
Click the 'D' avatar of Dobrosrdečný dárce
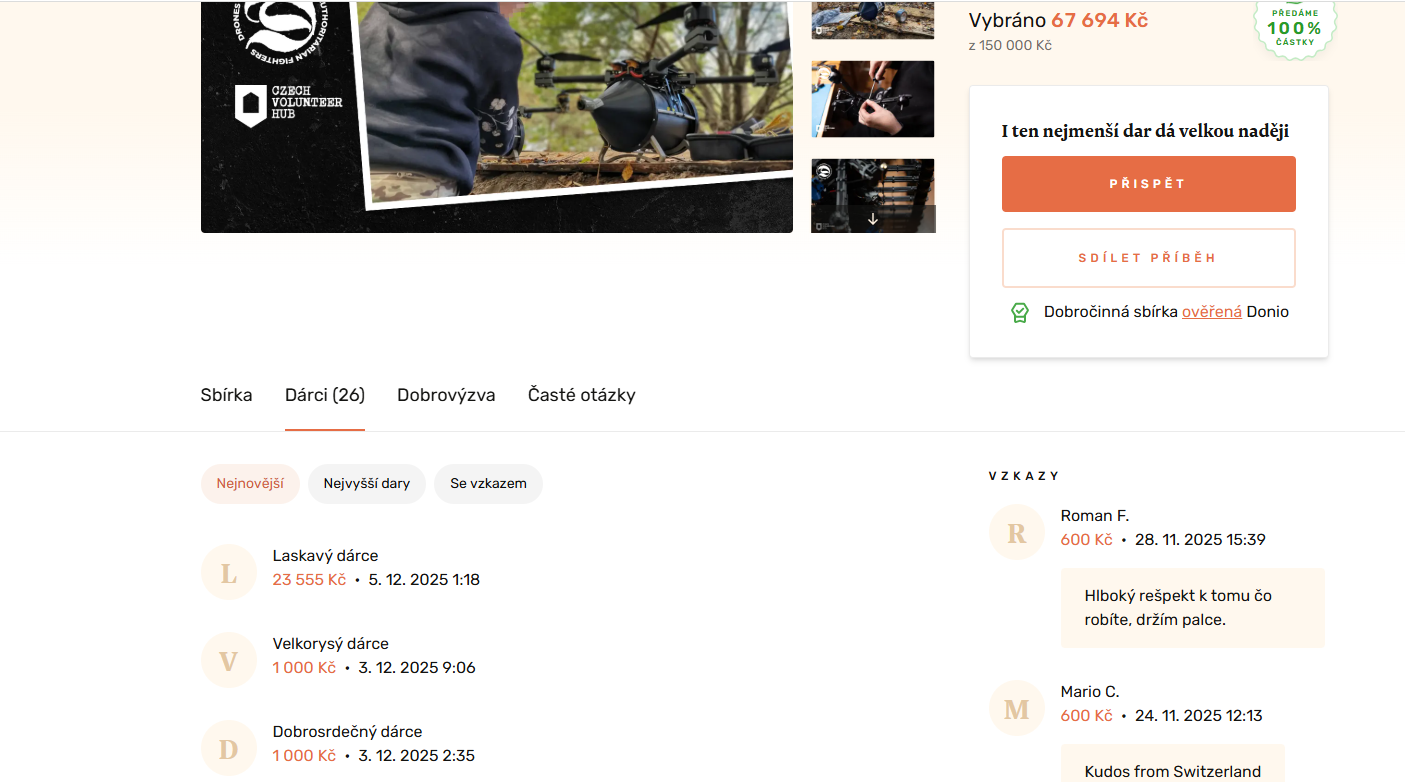(x=229, y=749)
